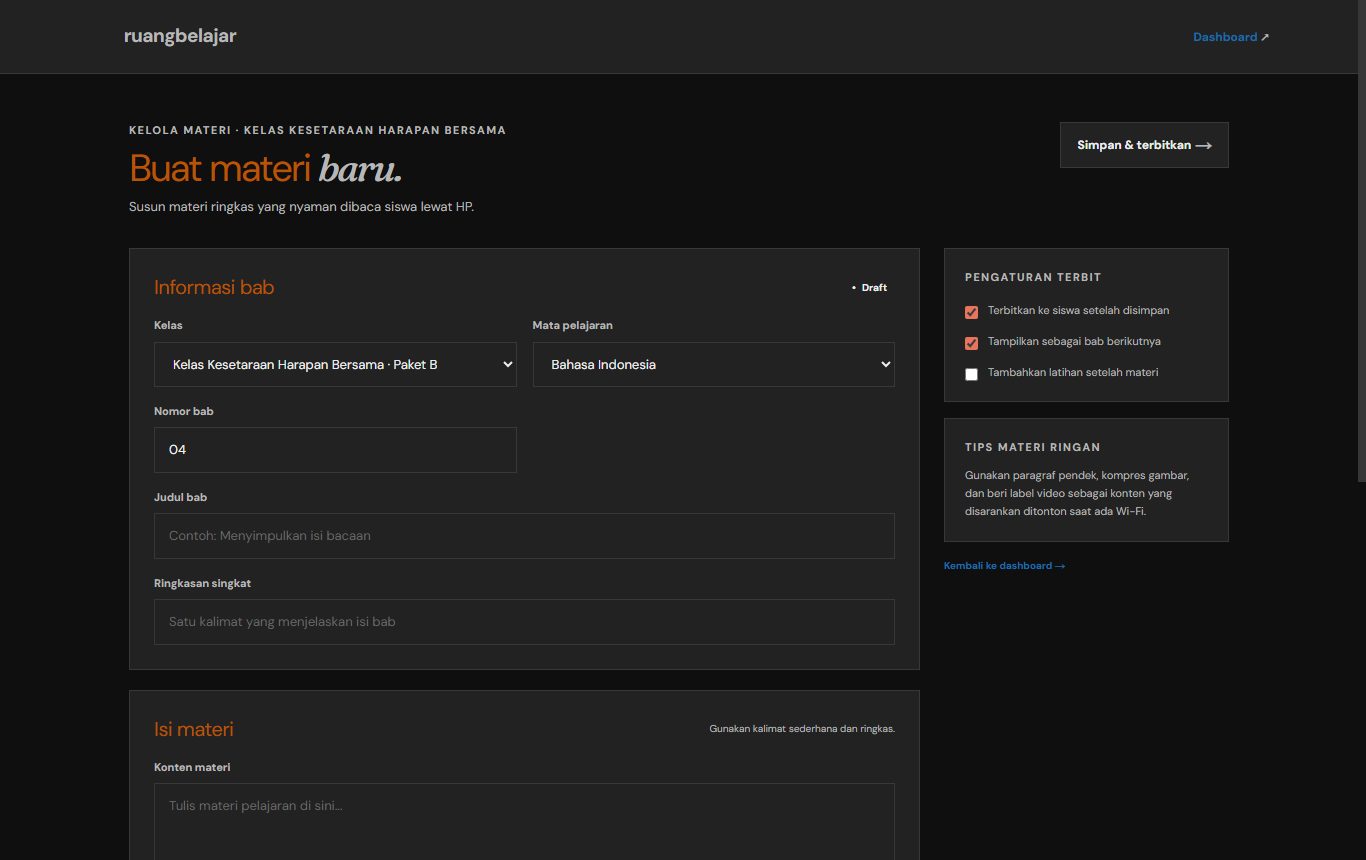Click the Pengaturan Terbit panel title

coord(1033,277)
